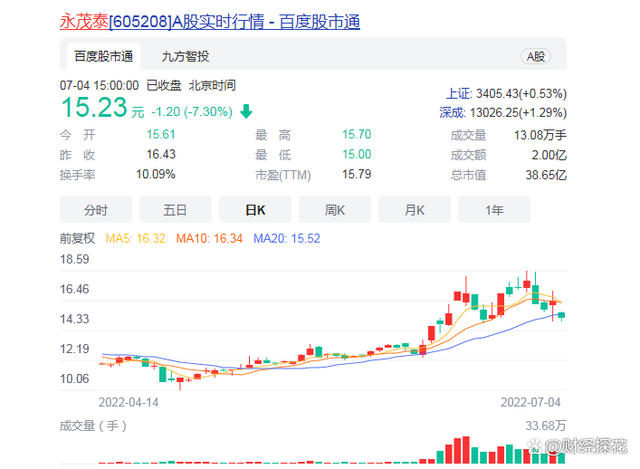Switch to the 百度股市通 tab
Image resolution: width=640 pixels, height=469 pixels.
pyautogui.click(x=104, y=56)
